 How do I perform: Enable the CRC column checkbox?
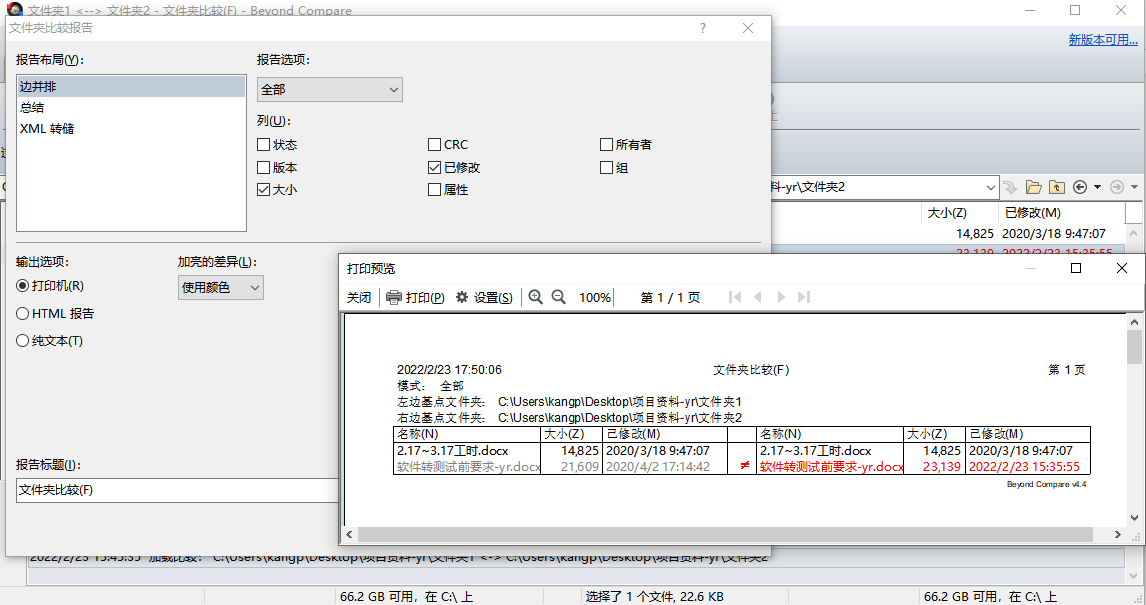coord(434,145)
